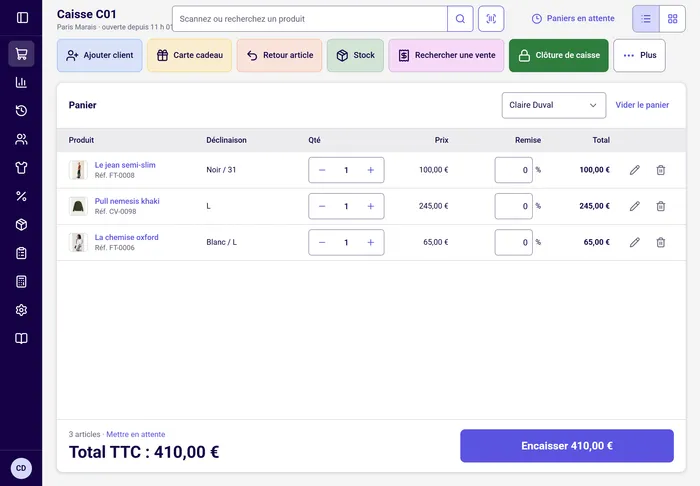The width and height of the screenshot is (700, 486).
Task: Open the box inventory icon in sidebar
Action: [21, 224]
